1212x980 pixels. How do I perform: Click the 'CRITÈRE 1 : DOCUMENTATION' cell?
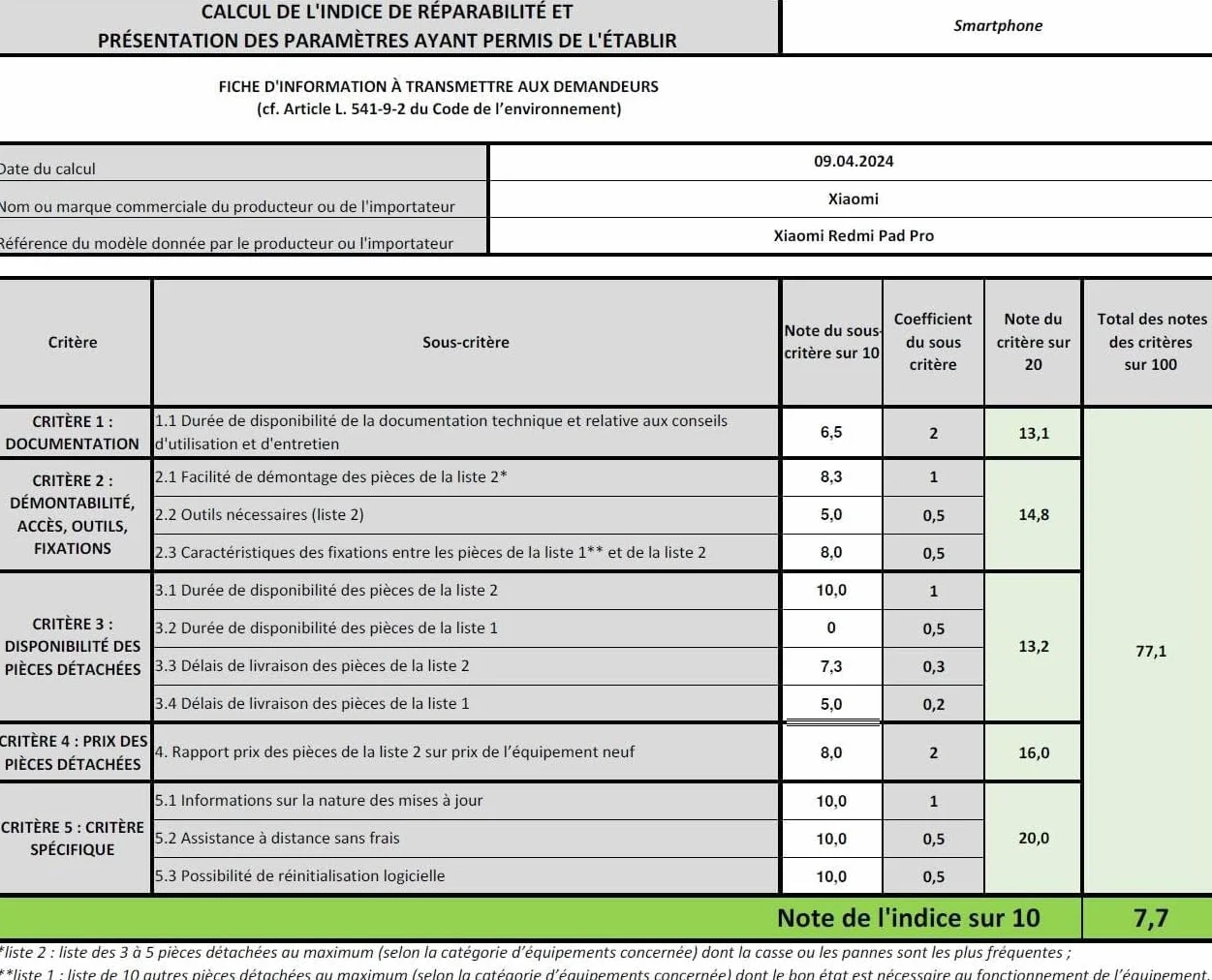pos(74,433)
